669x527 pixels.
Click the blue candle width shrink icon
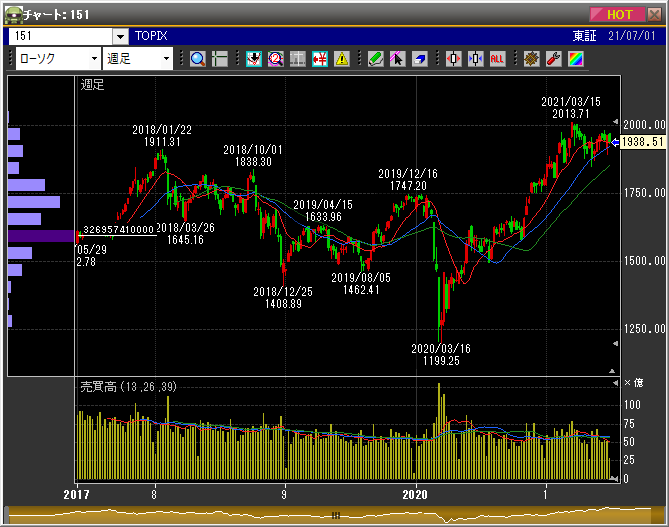(475, 59)
